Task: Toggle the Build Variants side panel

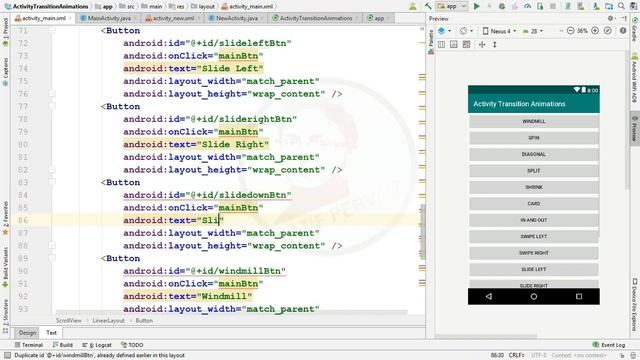Action: click(x=5, y=267)
